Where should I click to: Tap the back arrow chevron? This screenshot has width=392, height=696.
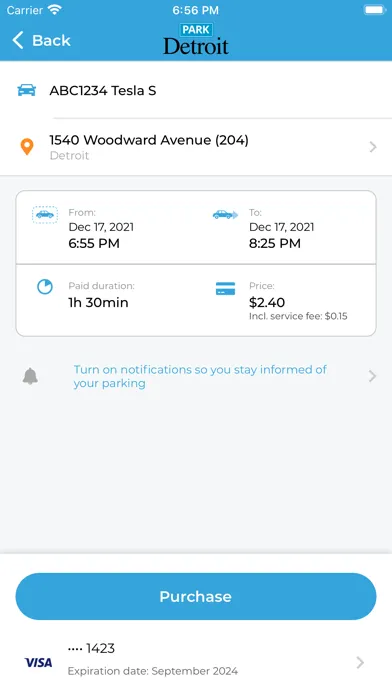click(17, 40)
